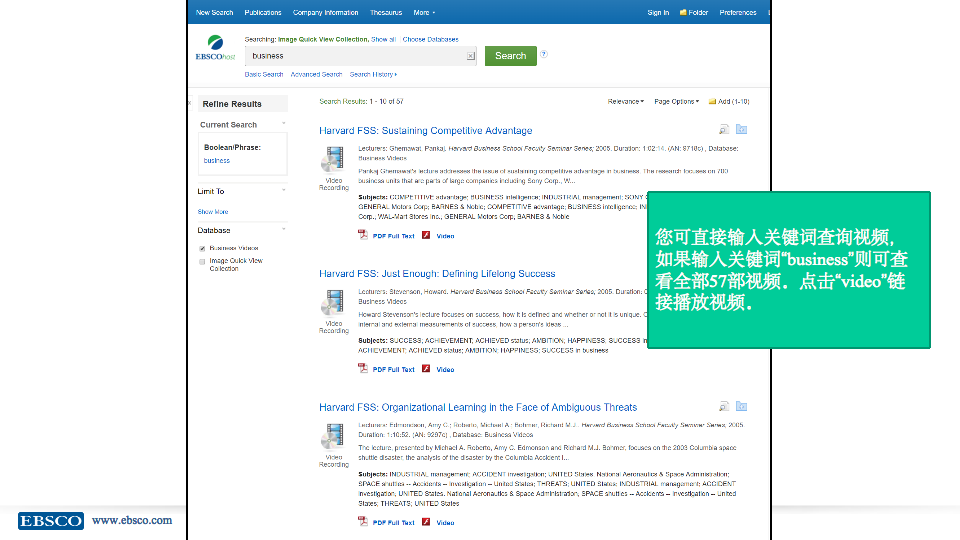Add Organizational Learning result to folder icon
Viewport: 960px width, 540px height.
tap(741, 407)
